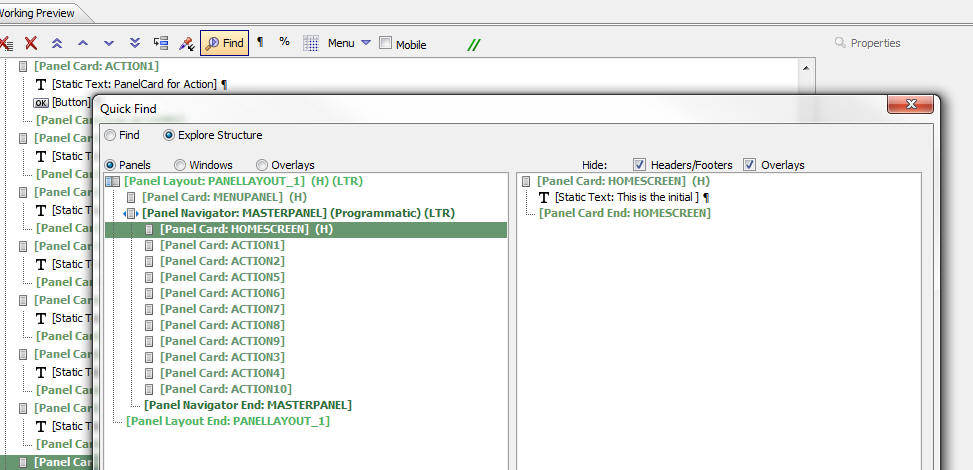Select Panel Card HOMESCREEN in left tree

click(x=306, y=230)
